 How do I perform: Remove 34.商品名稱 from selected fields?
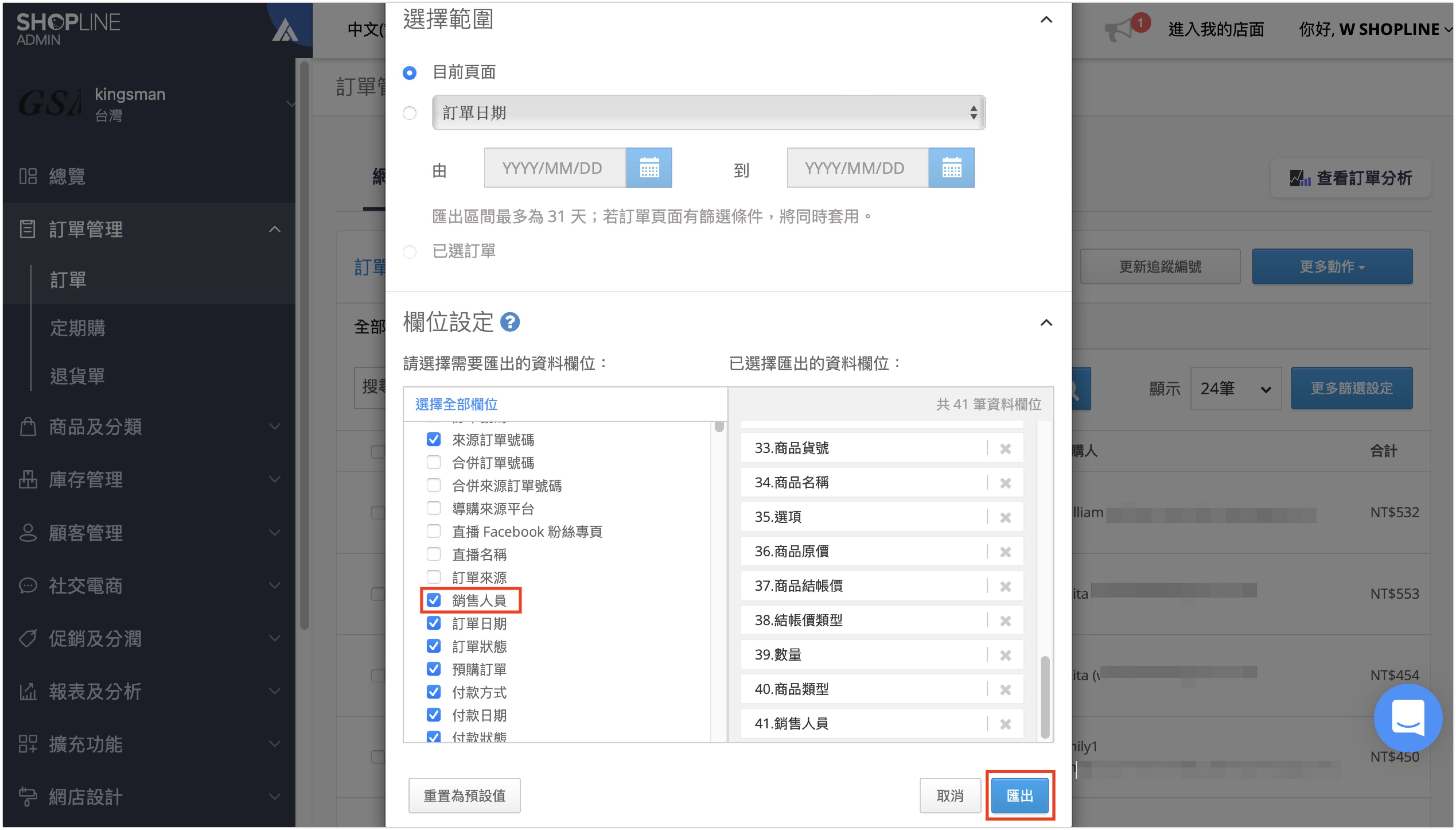pyautogui.click(x=1005, y=483)
